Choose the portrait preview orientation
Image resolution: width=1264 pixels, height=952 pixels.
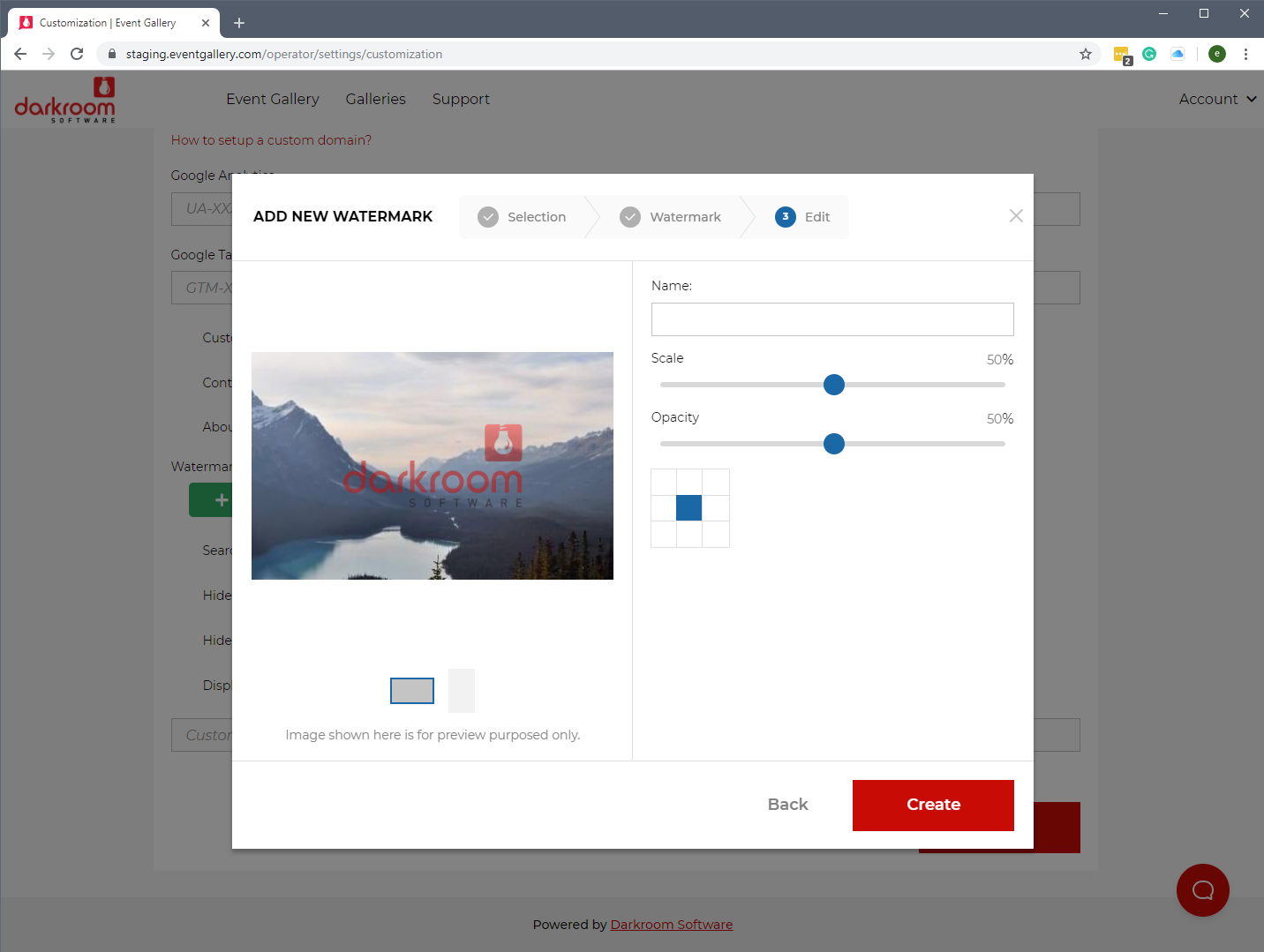(x=462, y=691)
